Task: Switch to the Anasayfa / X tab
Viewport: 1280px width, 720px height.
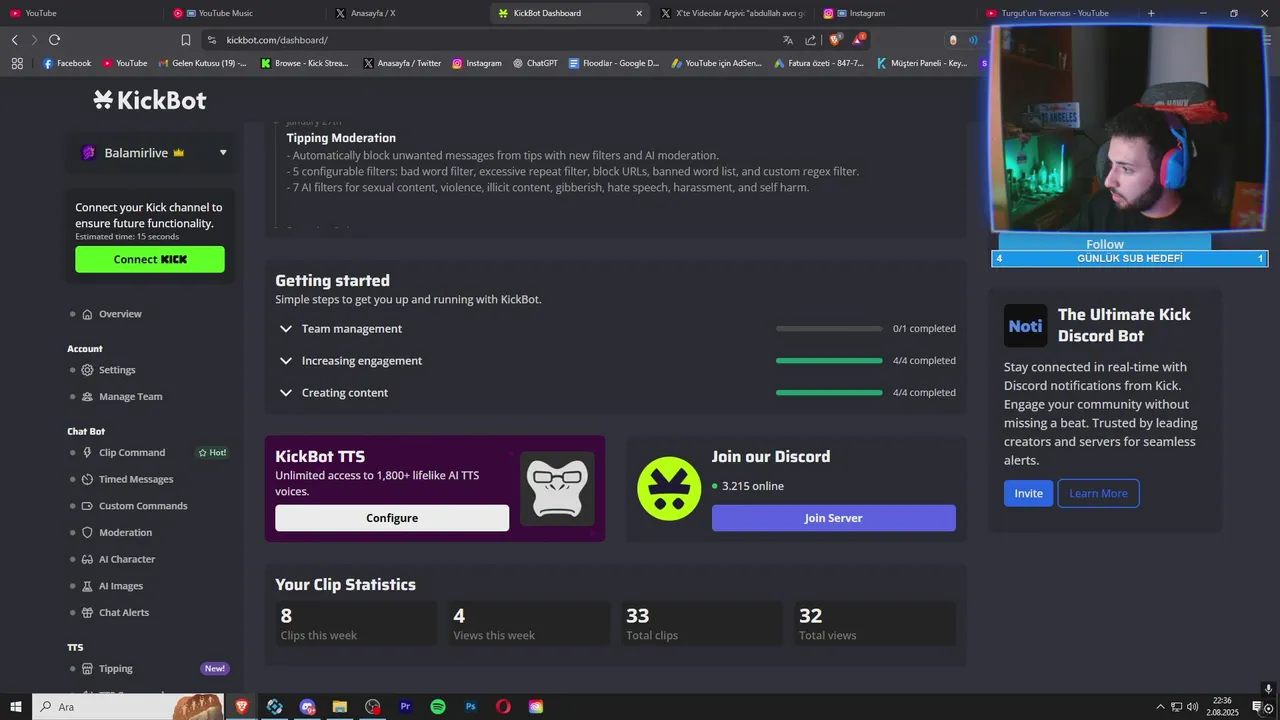Action: point(410,13)
